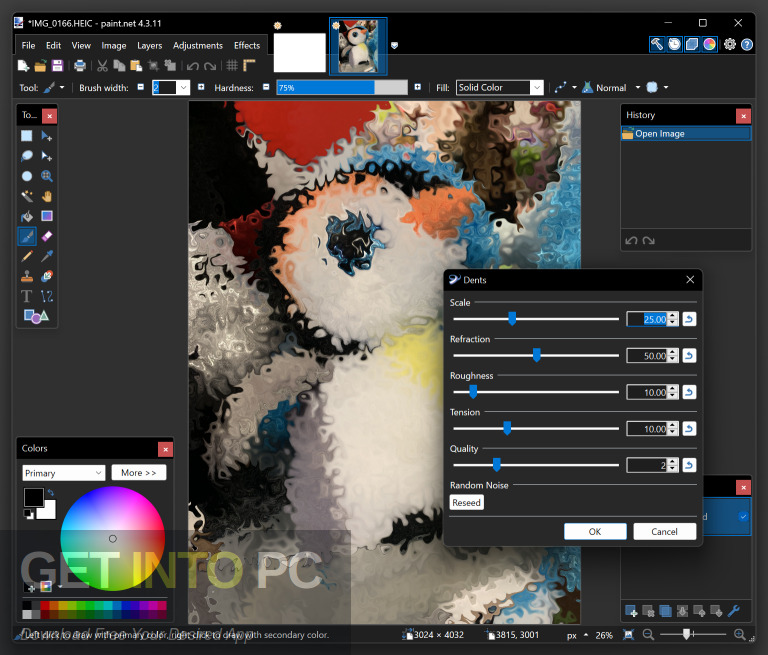Screen dimensions: 768x655
Task: Select the Text tool
Action: click(26, 296)
